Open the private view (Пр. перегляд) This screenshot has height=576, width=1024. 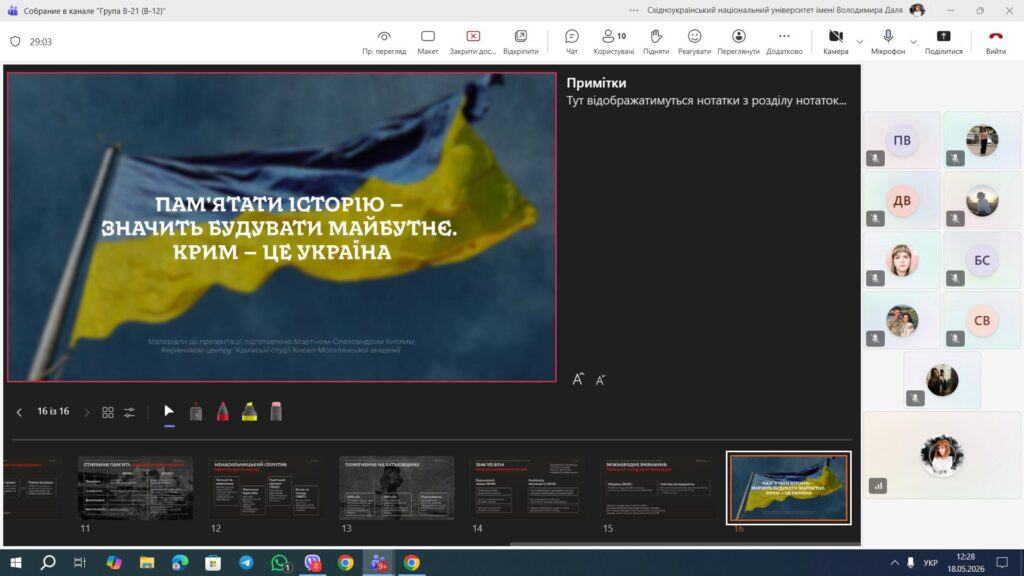tap(384, 42)
